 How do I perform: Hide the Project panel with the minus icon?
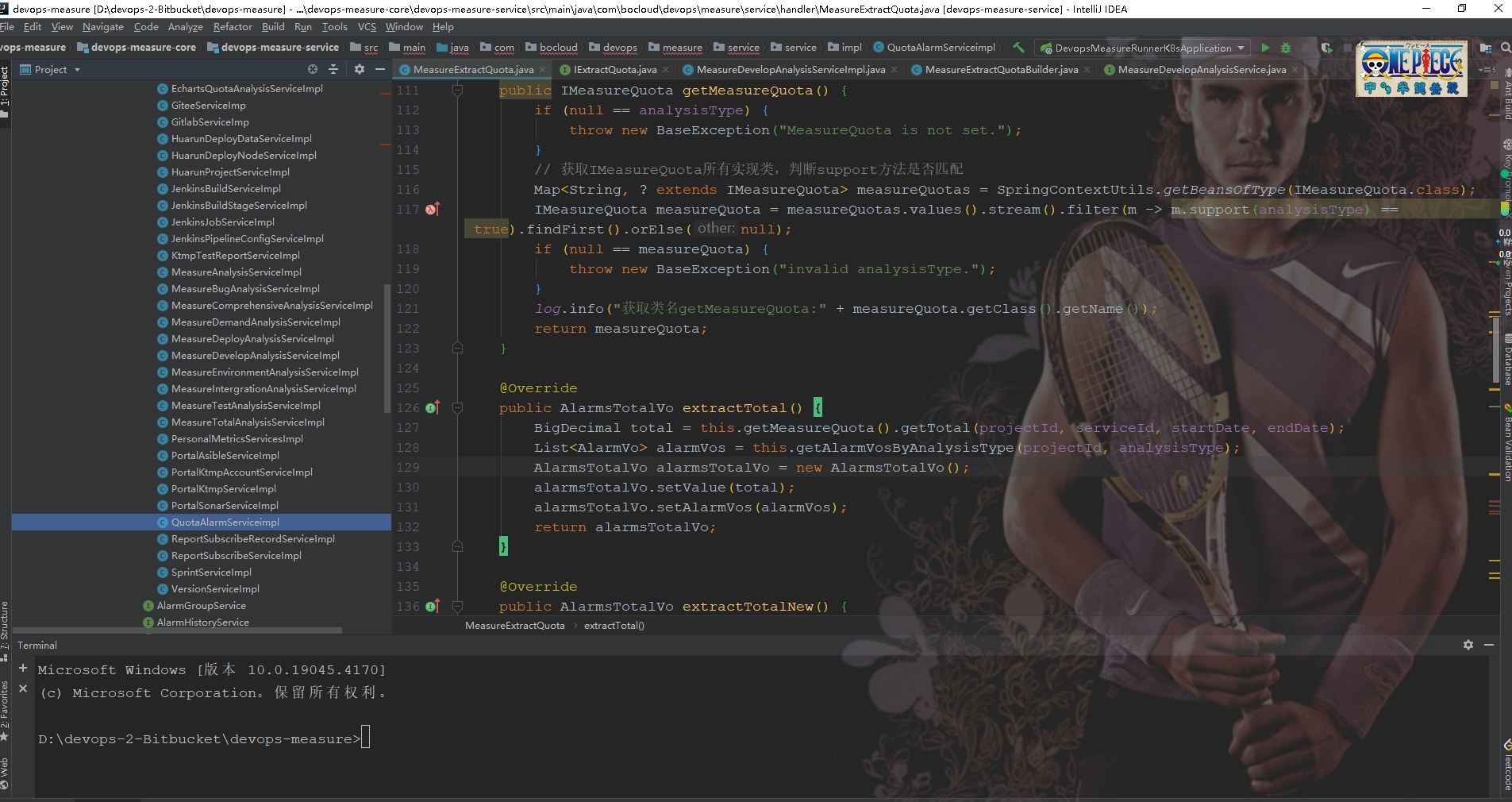(380, 69)
